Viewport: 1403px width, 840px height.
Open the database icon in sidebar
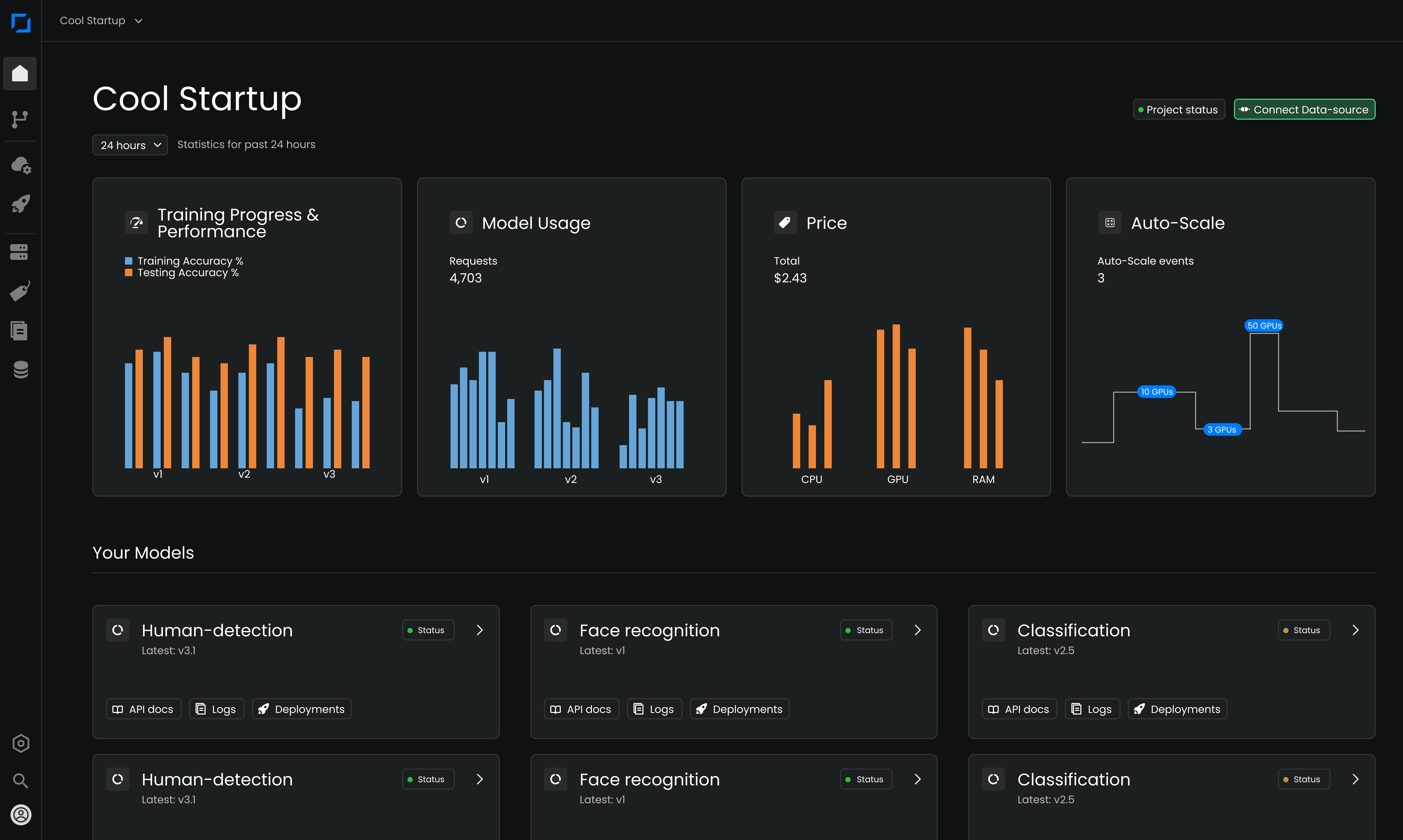[x=20, y=369]
